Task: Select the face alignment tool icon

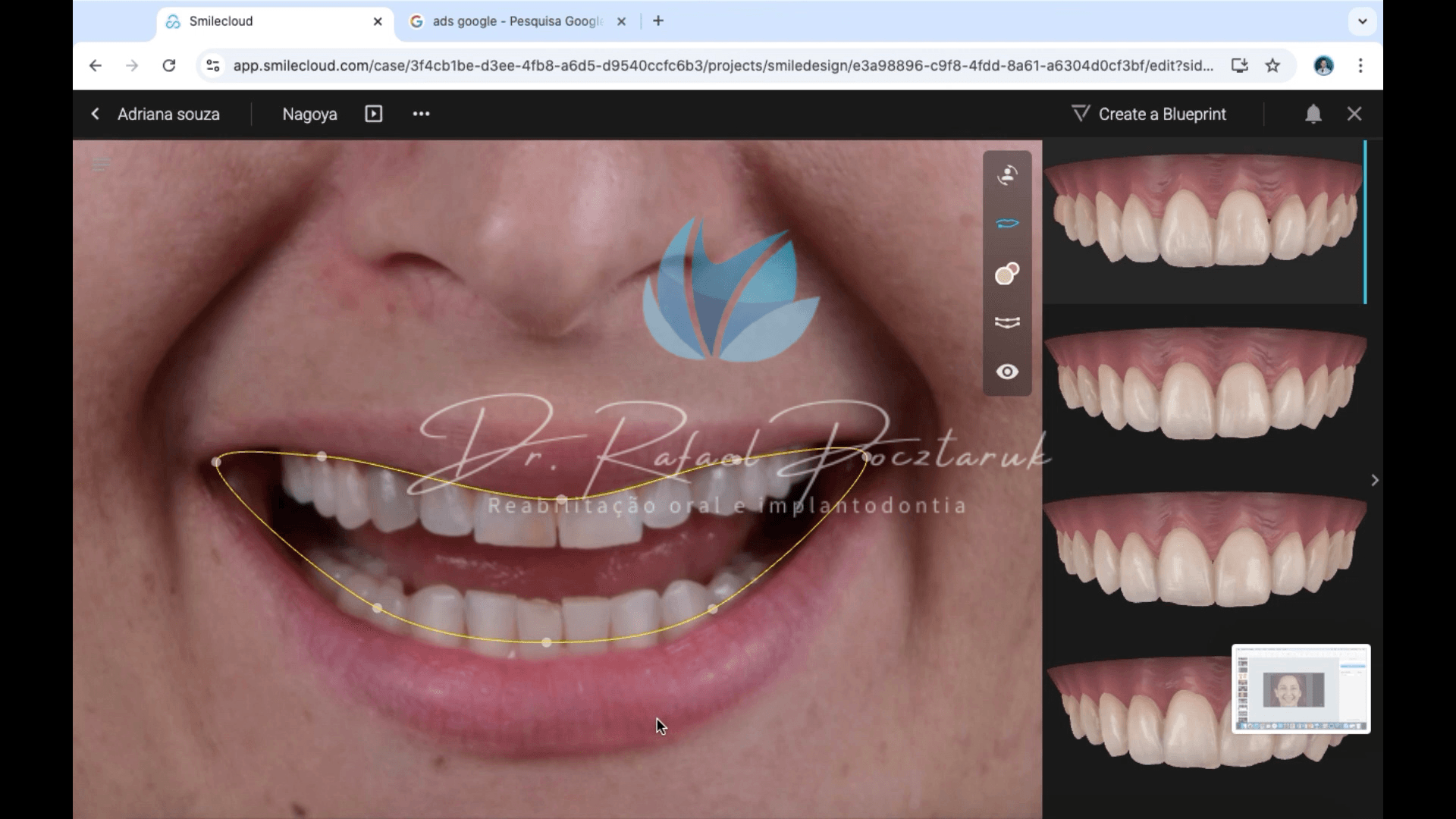Action: tap(1007, 175)
